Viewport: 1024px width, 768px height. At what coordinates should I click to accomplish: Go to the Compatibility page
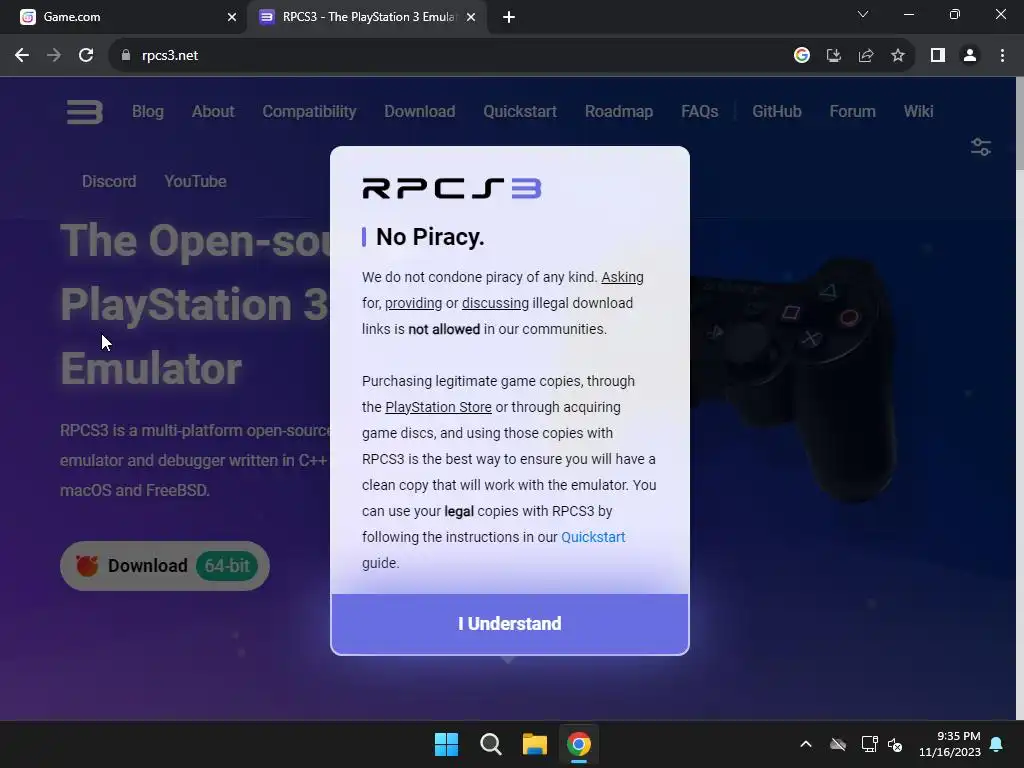tap(309, 112)
